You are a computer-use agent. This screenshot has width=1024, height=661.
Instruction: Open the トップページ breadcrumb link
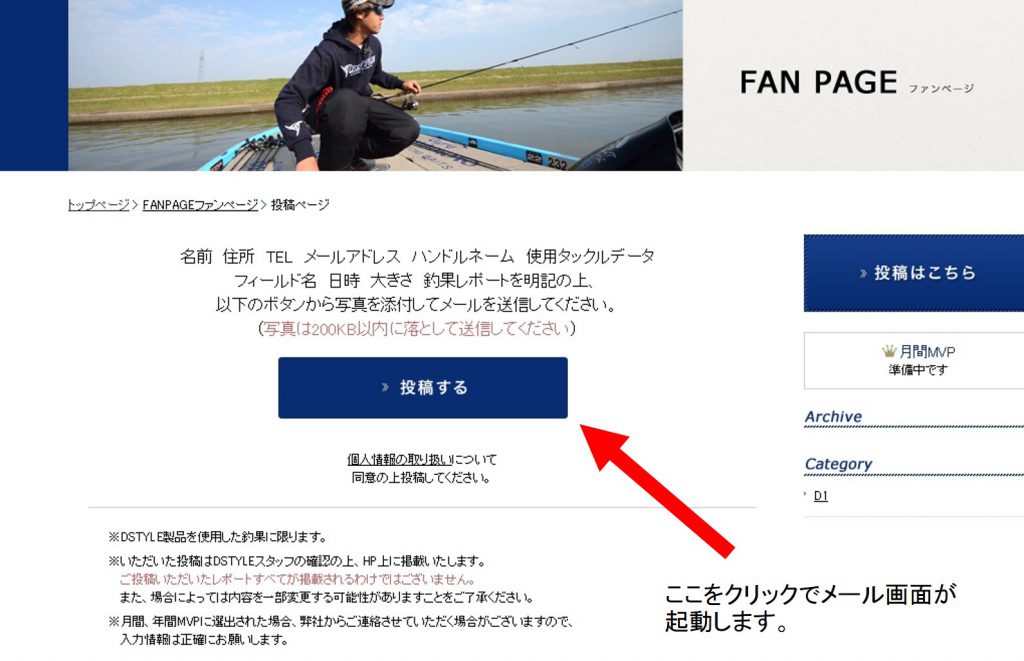[x=99, y=205]
